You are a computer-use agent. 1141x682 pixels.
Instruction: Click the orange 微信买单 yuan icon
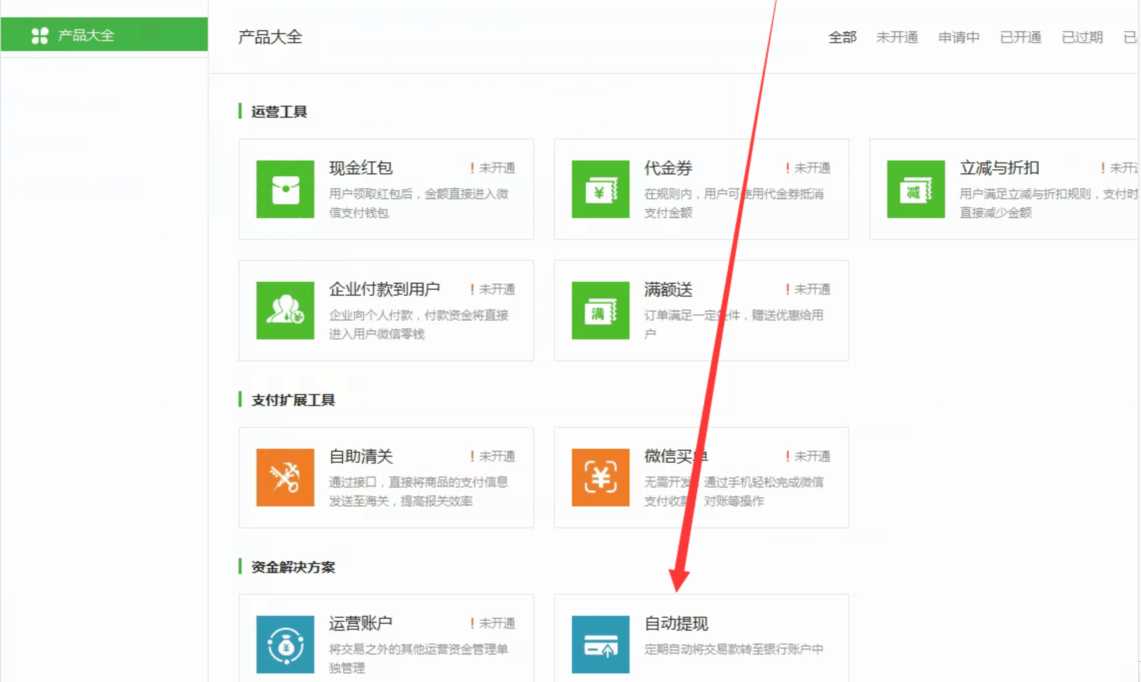tap(600, 477)
